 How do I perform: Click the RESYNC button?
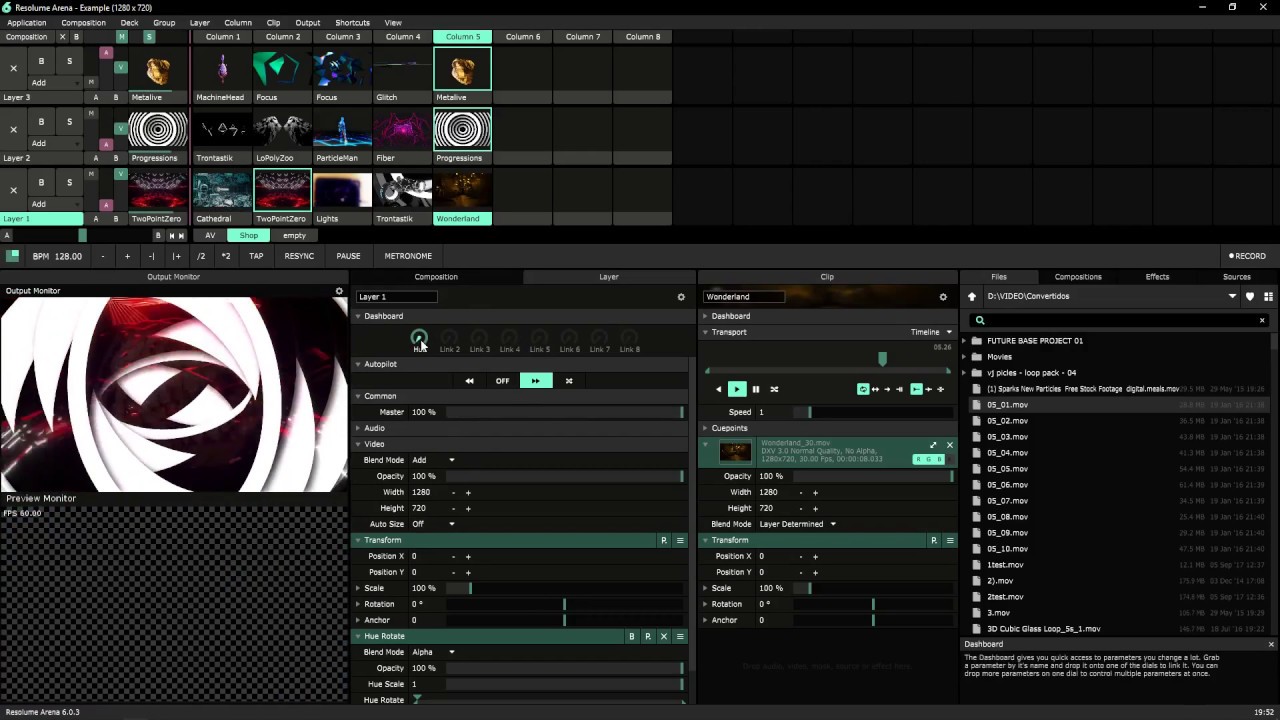(299, 256)
